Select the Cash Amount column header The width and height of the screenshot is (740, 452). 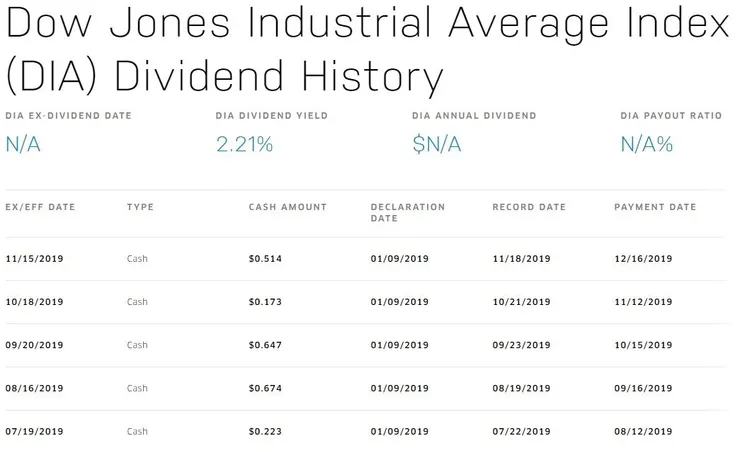(x=287, y=207)
